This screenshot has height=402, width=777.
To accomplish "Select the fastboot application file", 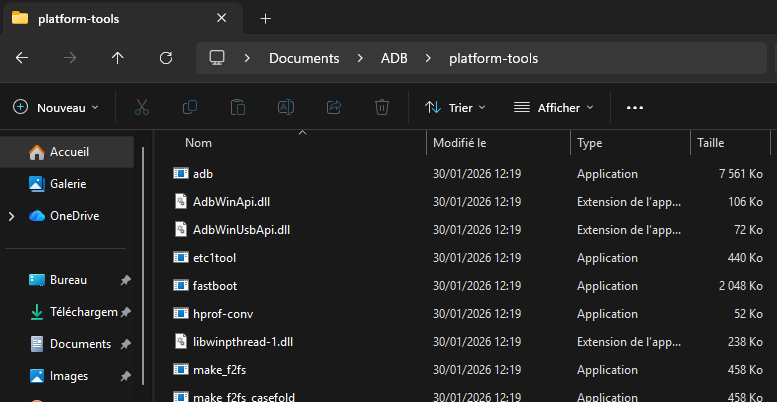I will tap(468, 286).
